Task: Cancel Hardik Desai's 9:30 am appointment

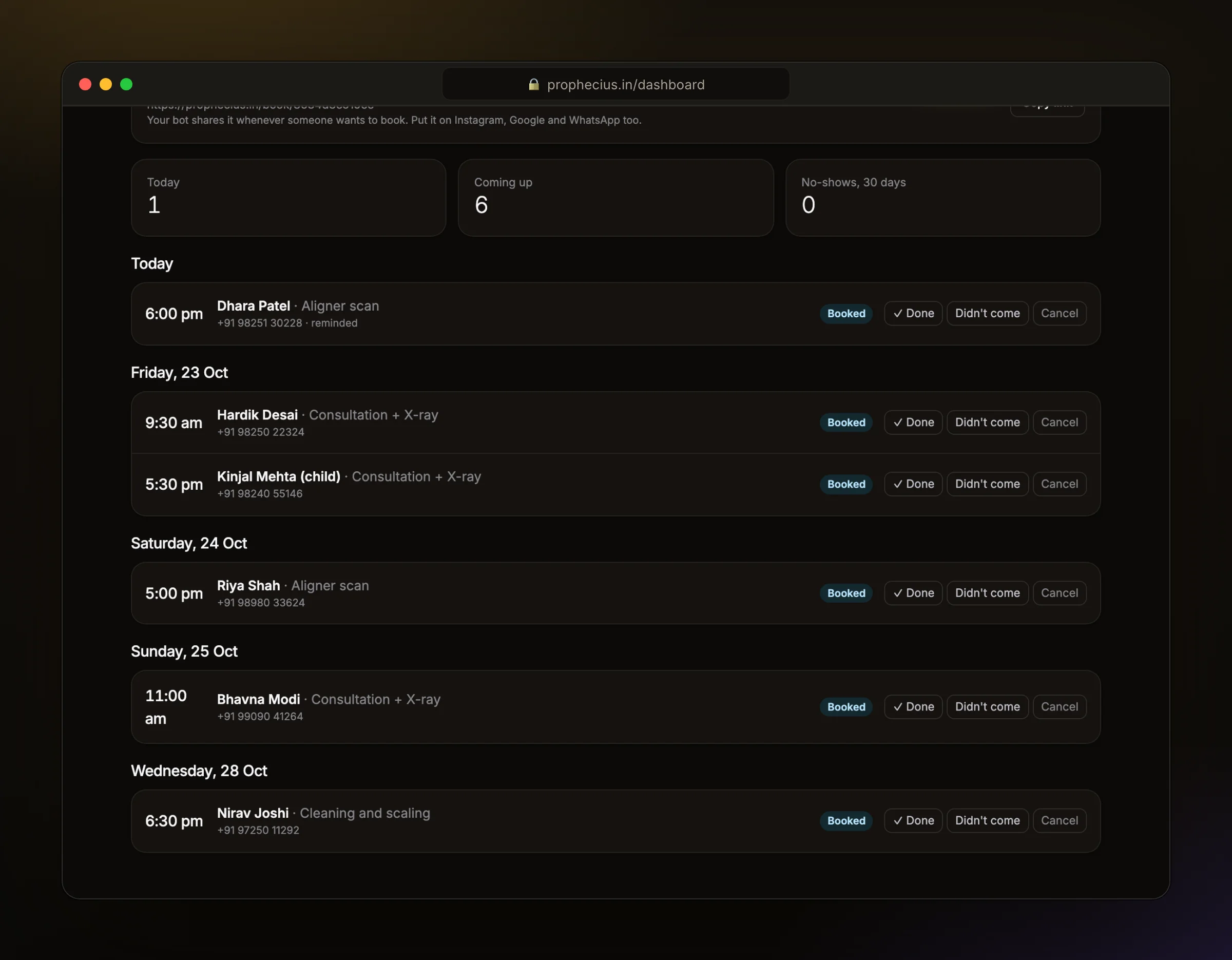Action: (x=1059, y=423)
